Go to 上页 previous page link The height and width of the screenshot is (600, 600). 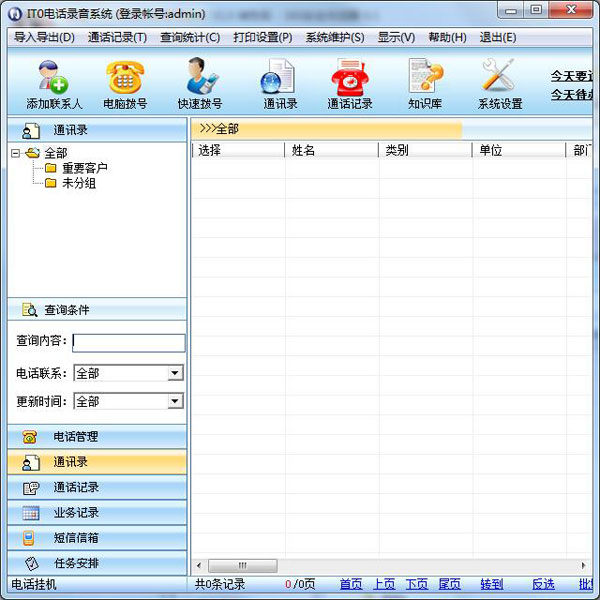(x=384, y=584)
